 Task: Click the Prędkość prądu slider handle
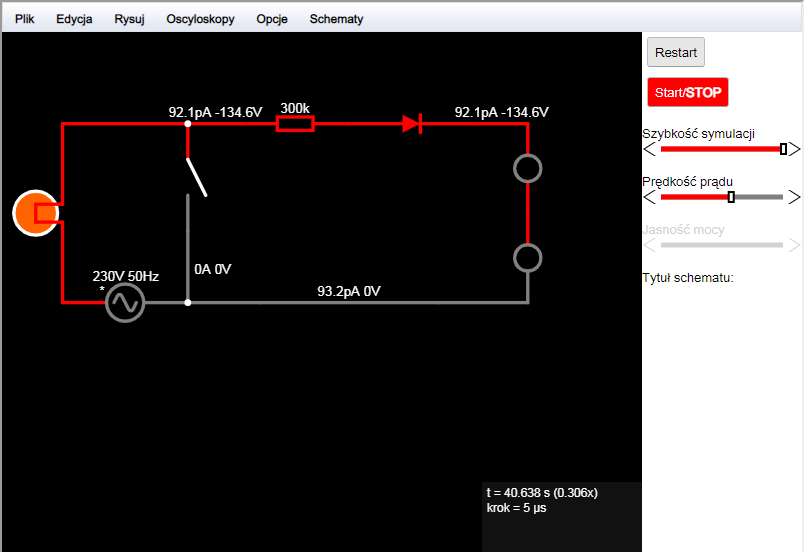[x=731, y=197]
